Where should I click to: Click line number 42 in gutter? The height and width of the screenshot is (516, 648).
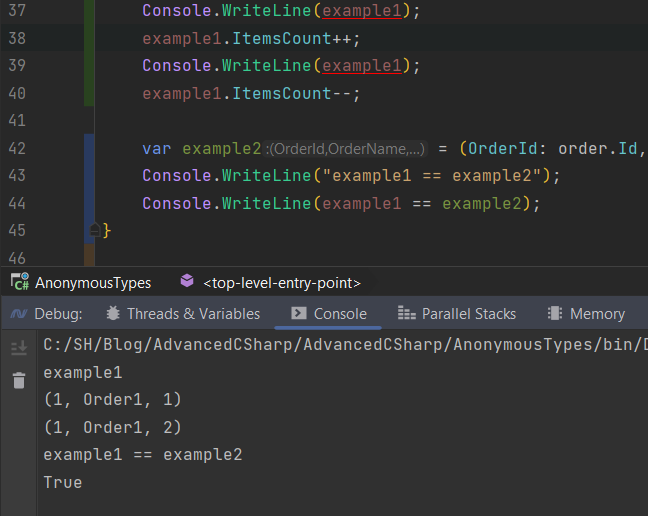tap(17, 148)
